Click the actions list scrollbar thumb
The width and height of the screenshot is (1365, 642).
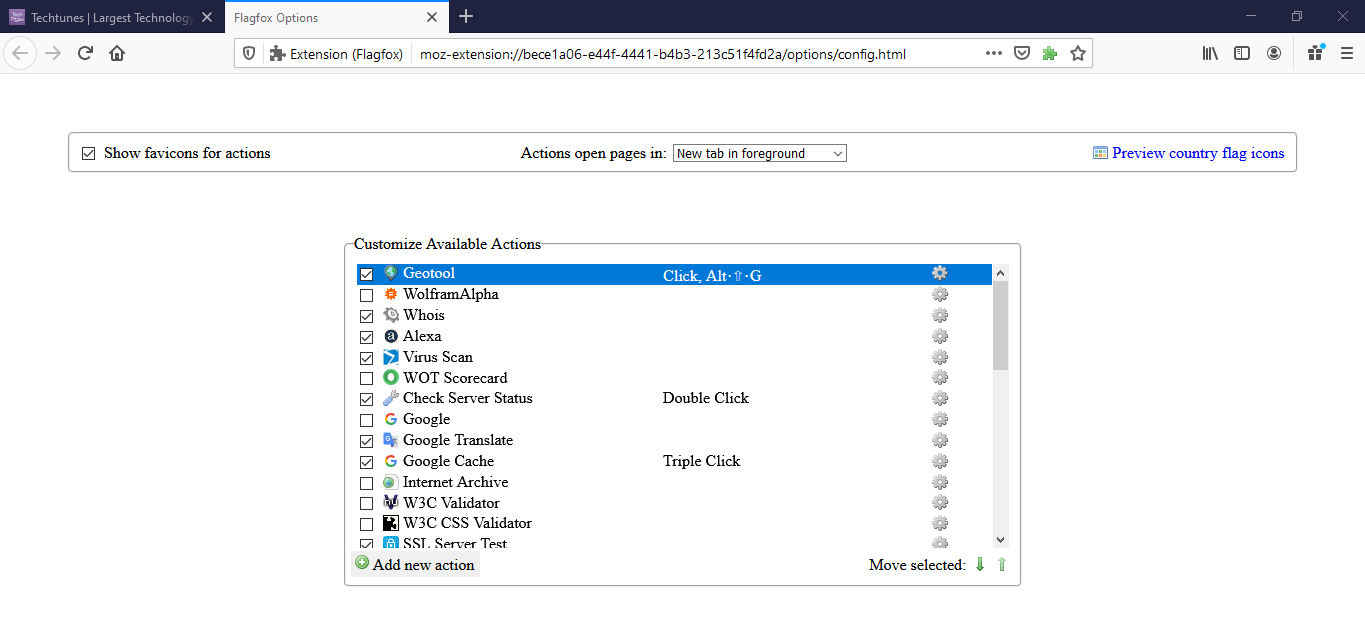(x=1000, y=325)
